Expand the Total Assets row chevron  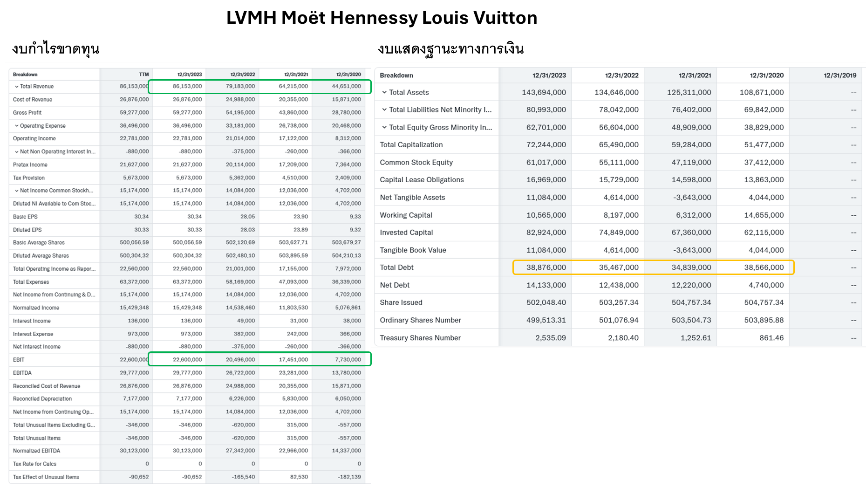pyautogui.click(x=384, y=92)
